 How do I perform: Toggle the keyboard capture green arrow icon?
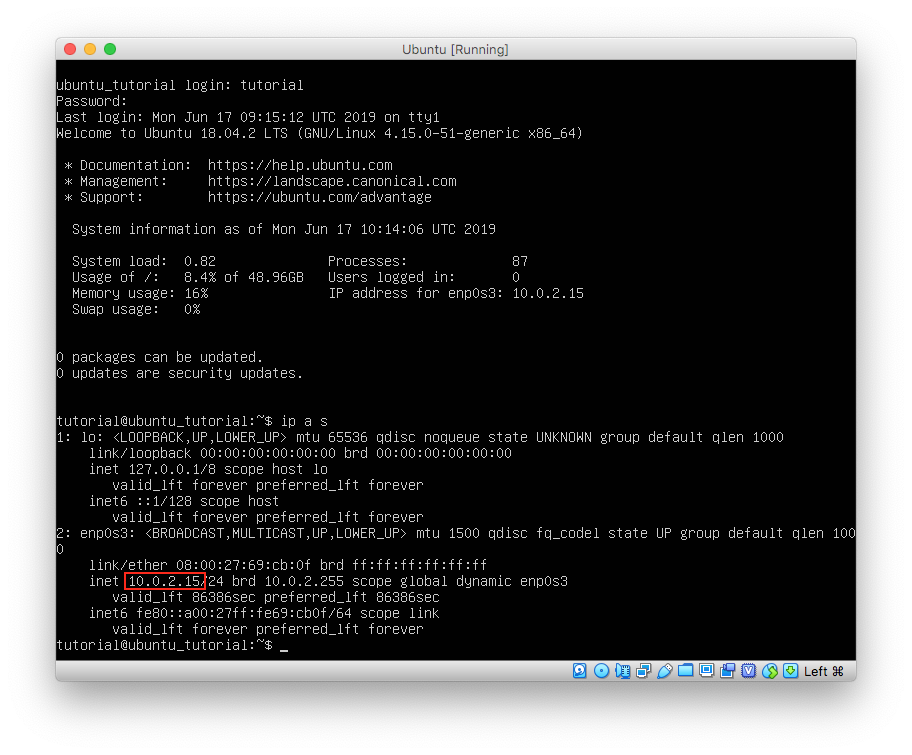(x=790, y=671)
